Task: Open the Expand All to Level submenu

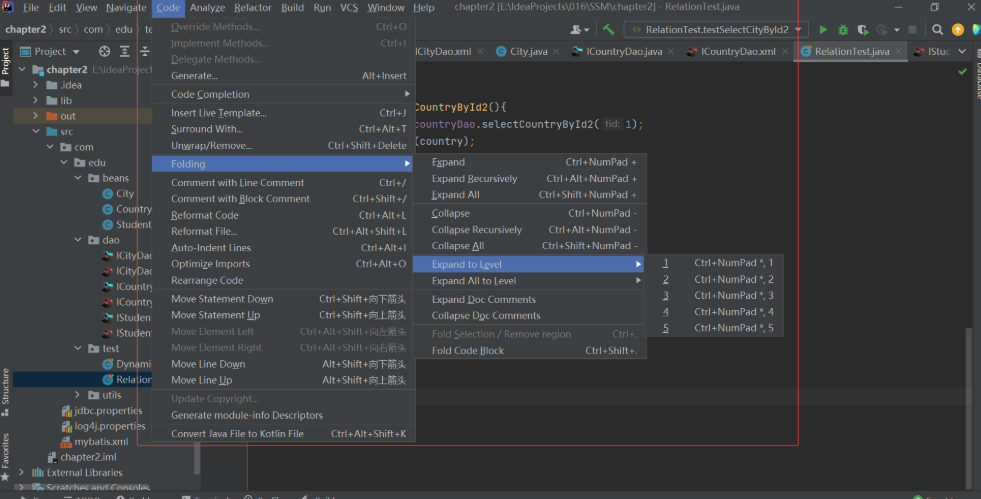Action: [529, 281]
